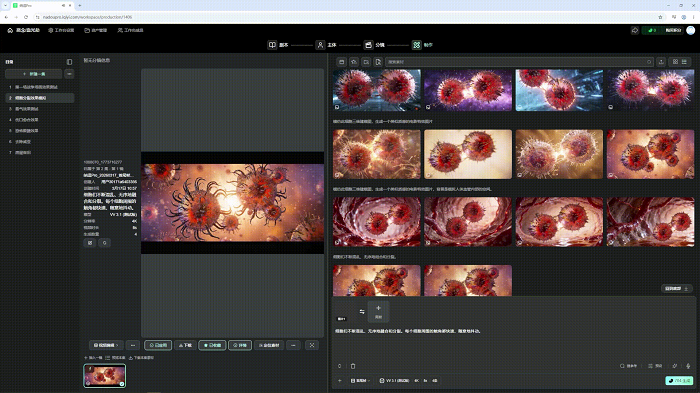Delete the prompt with the trash icon
This screenshot has width=700, height=393.
[x=353, y=366]
